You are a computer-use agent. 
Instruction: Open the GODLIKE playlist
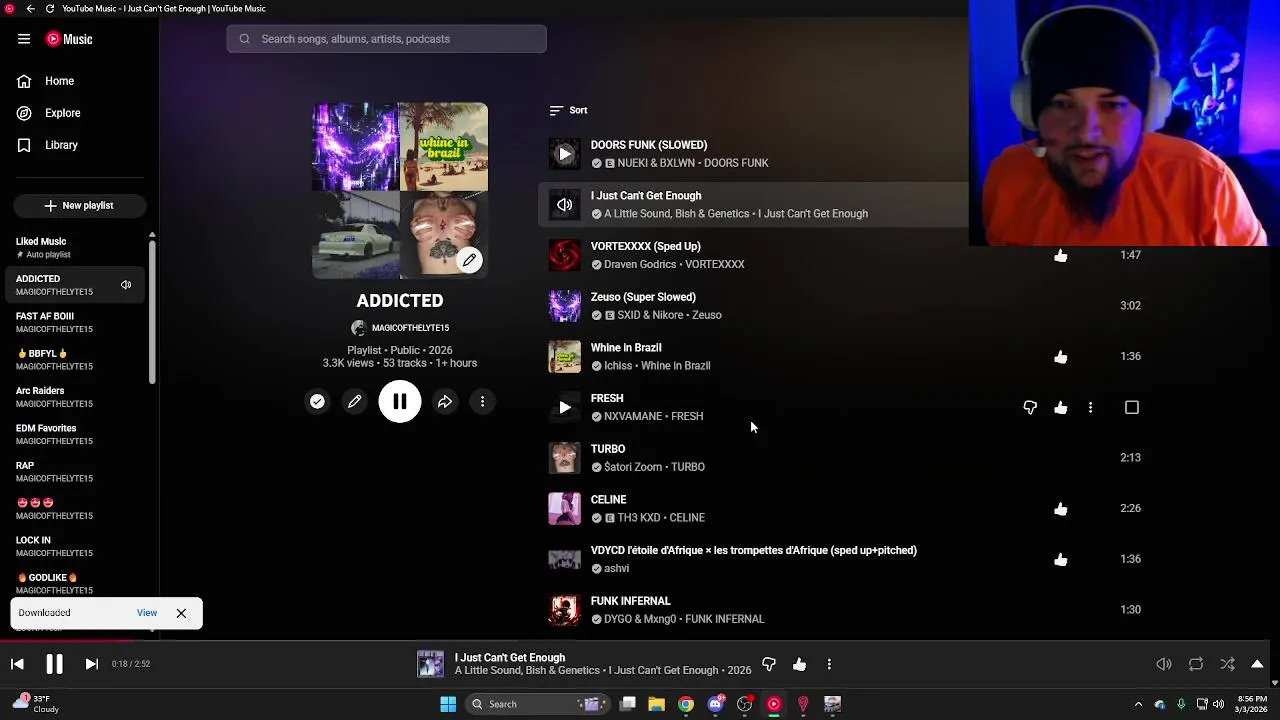[x=75, y=583]
